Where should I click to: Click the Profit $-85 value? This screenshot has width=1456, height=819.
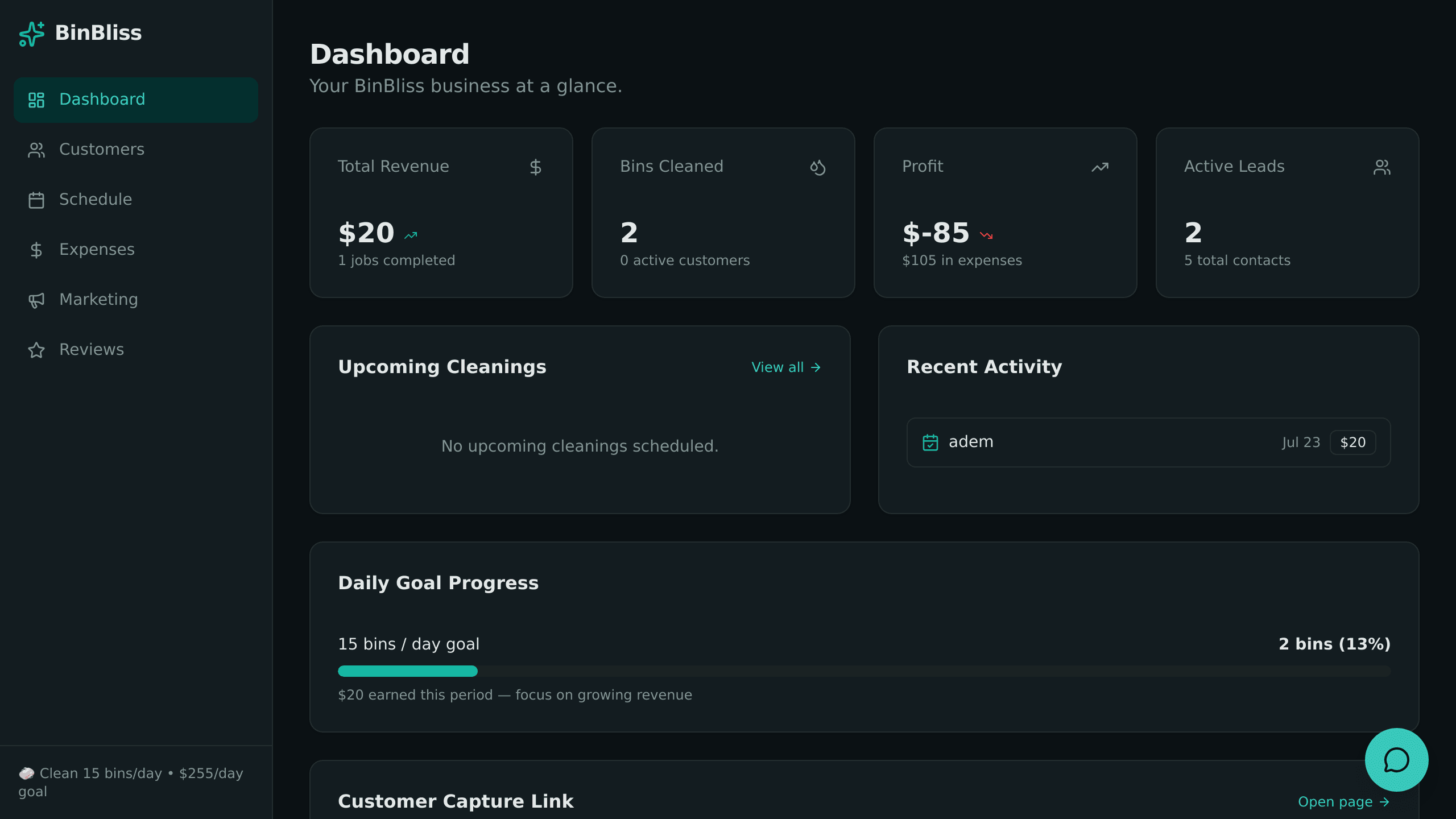[x=936, y=233]
